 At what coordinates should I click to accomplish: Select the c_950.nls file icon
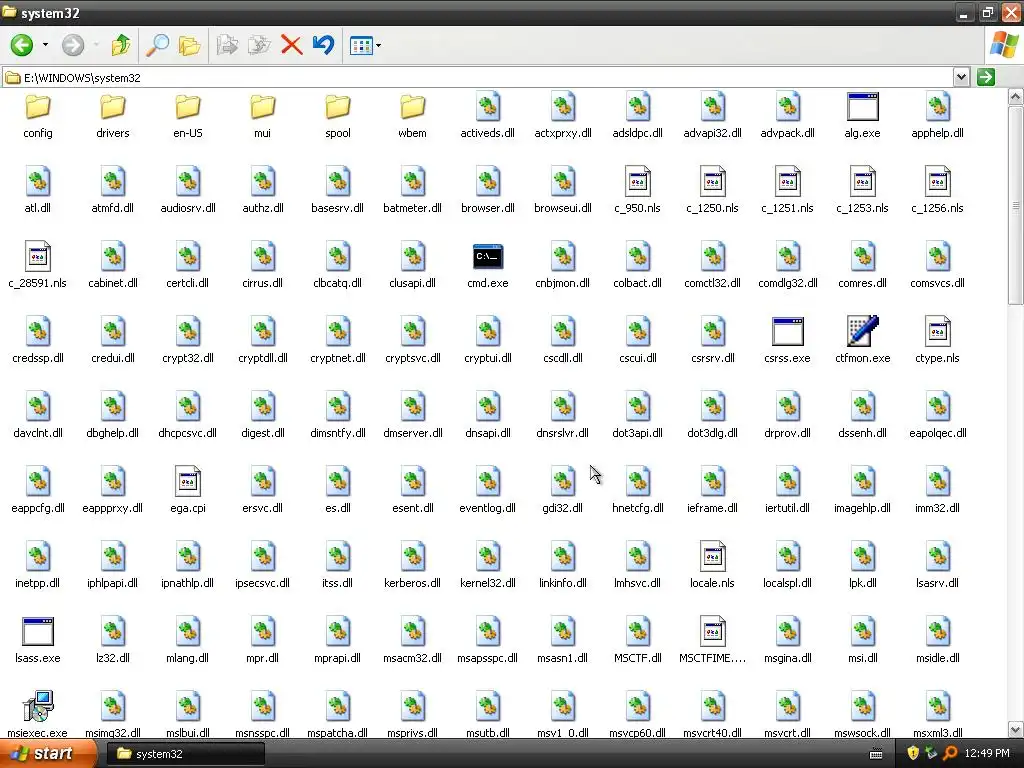pyautogui.click(x=637, y=182)
